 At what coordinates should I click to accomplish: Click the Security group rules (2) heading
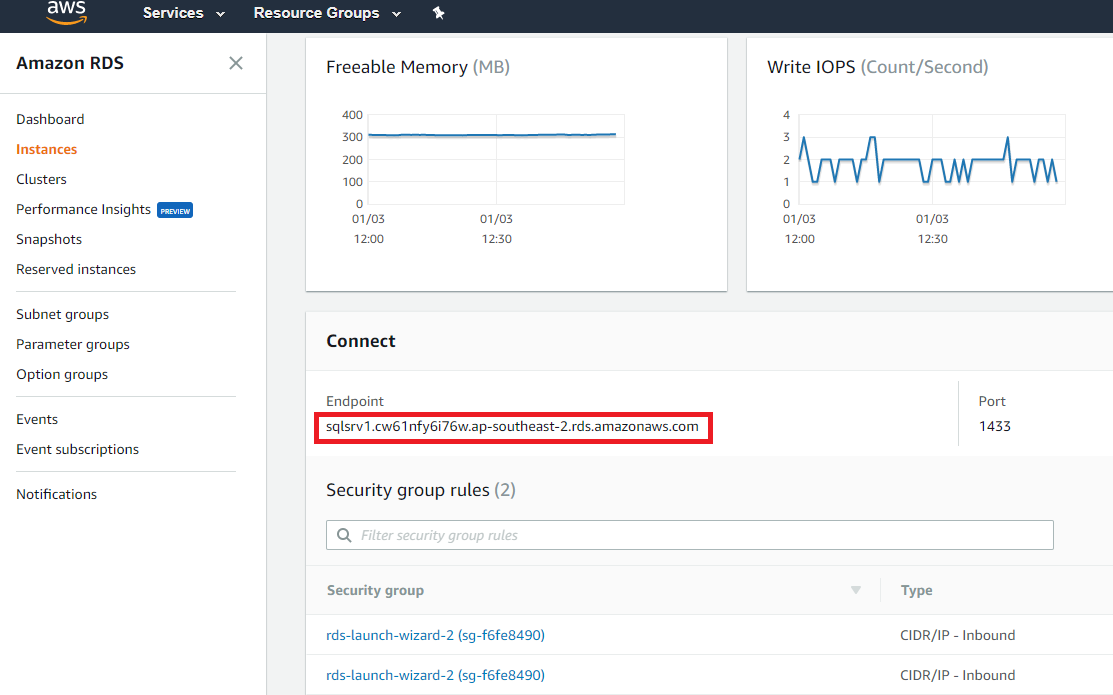click(x=421, y=490)
